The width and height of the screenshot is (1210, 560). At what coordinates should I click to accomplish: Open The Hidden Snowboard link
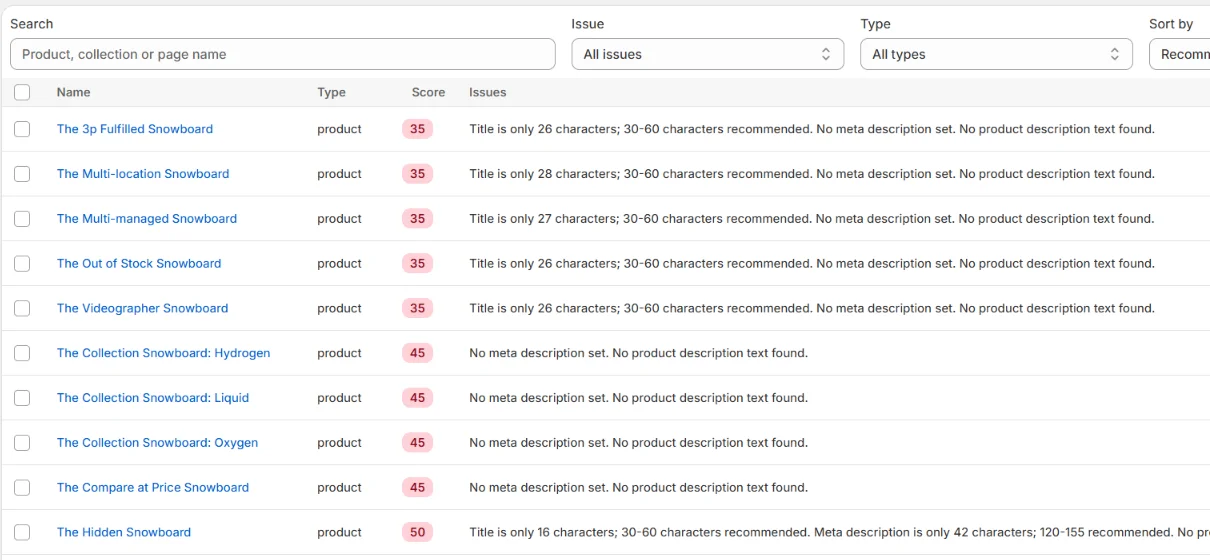click(x=124, y=532)
